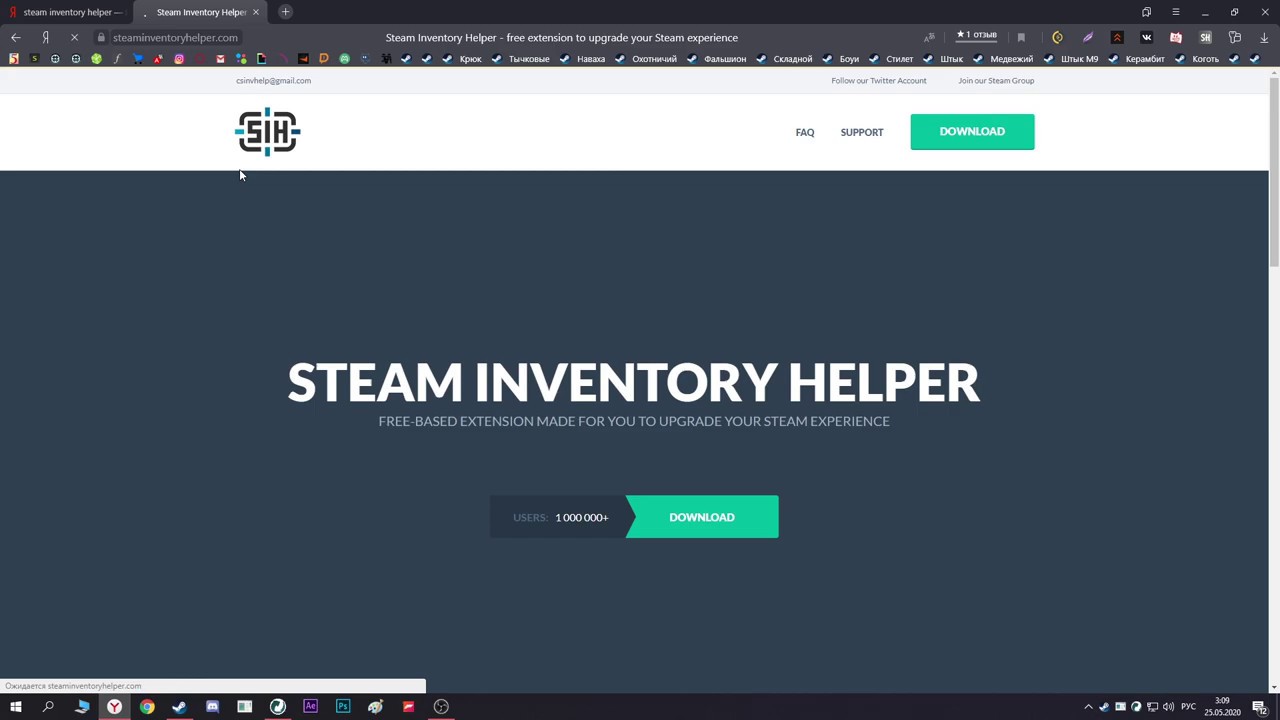
Task: Open the Yandex home button beside the back arrow
Action: (45, 37)
